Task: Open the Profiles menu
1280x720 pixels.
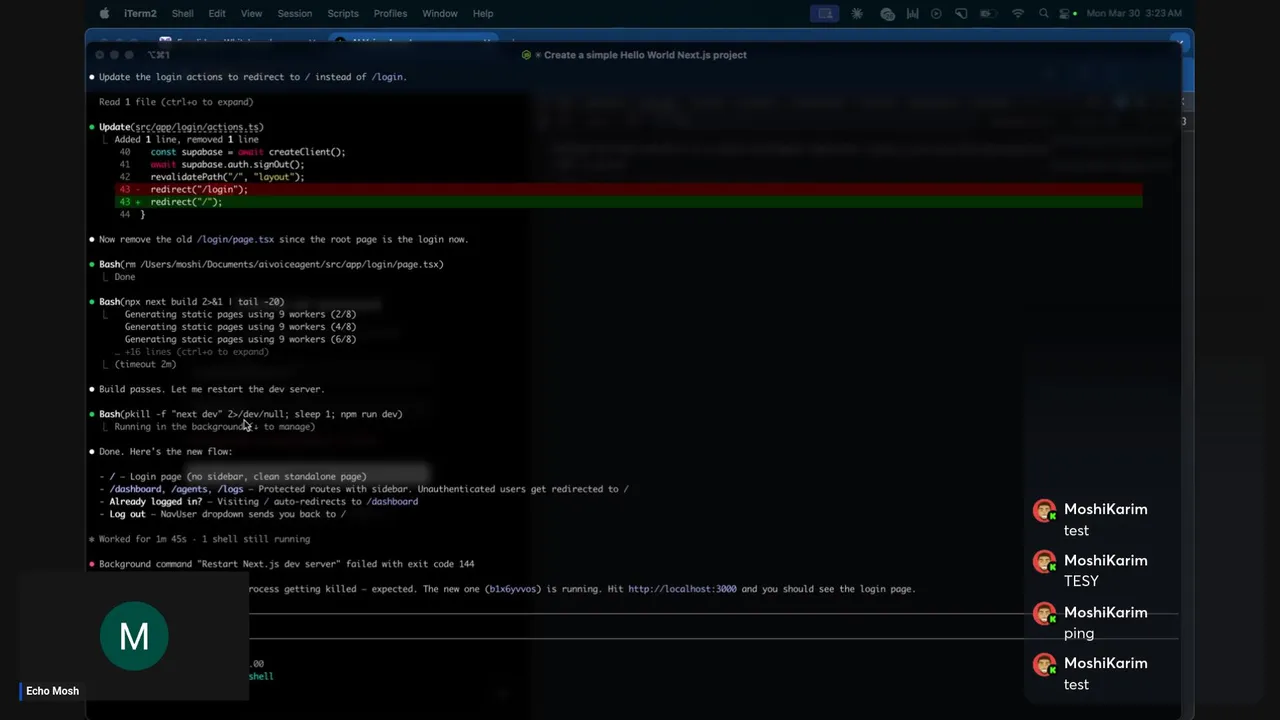Action: click(x=390, y=13)
